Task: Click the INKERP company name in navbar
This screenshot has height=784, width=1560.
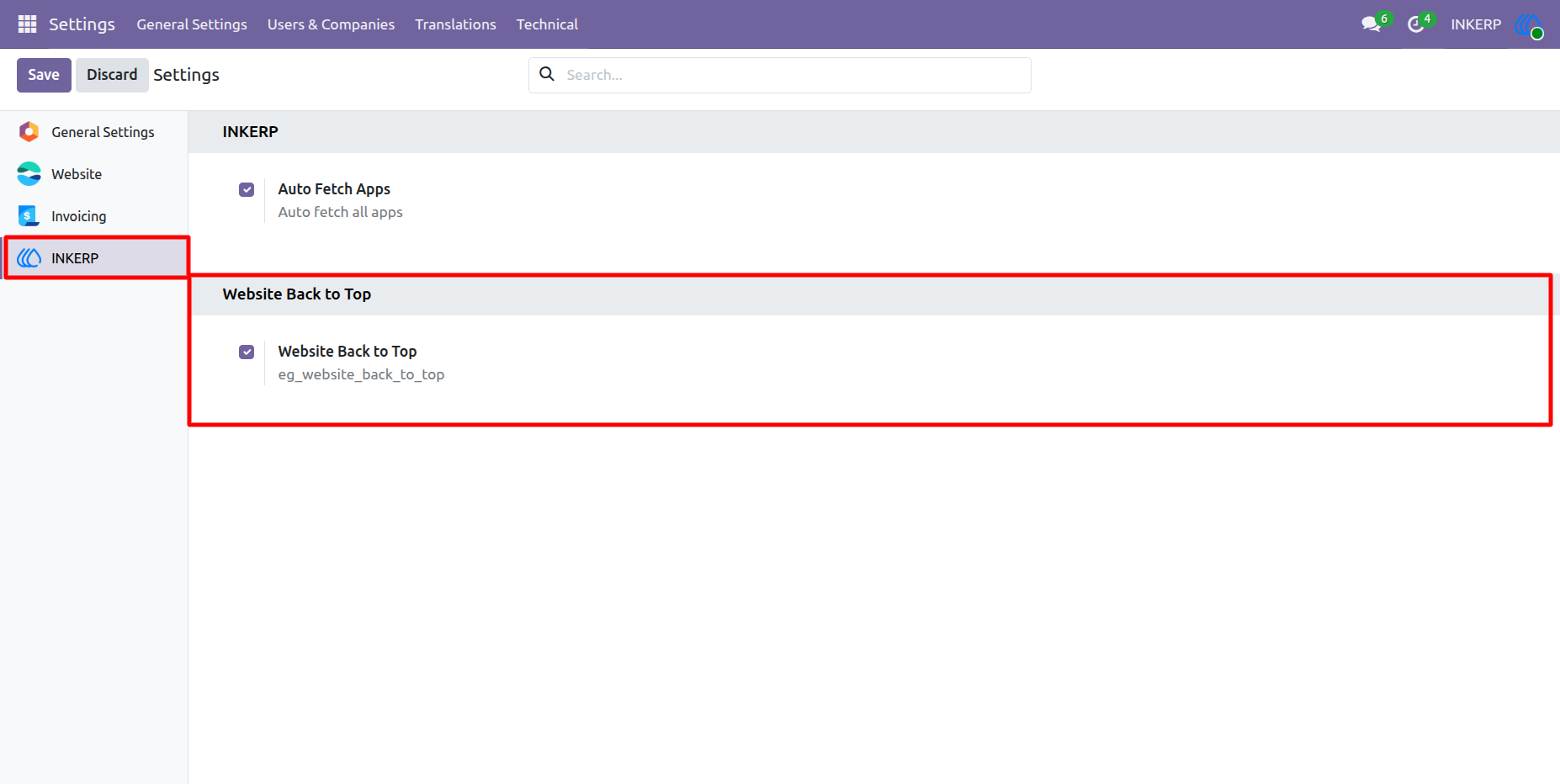Action: (x=1476, y=24)
